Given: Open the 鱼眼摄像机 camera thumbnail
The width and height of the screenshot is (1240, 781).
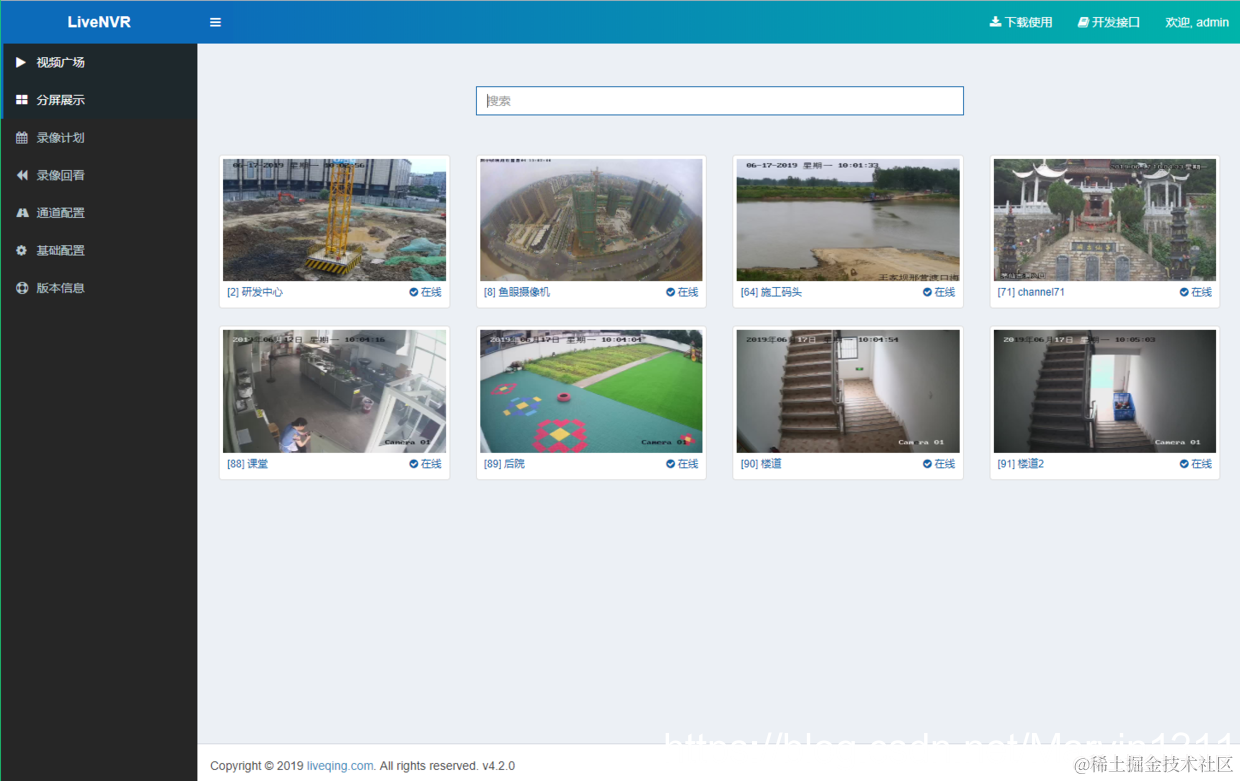Looking at the screenshot, I should click(x=591, y=220).
